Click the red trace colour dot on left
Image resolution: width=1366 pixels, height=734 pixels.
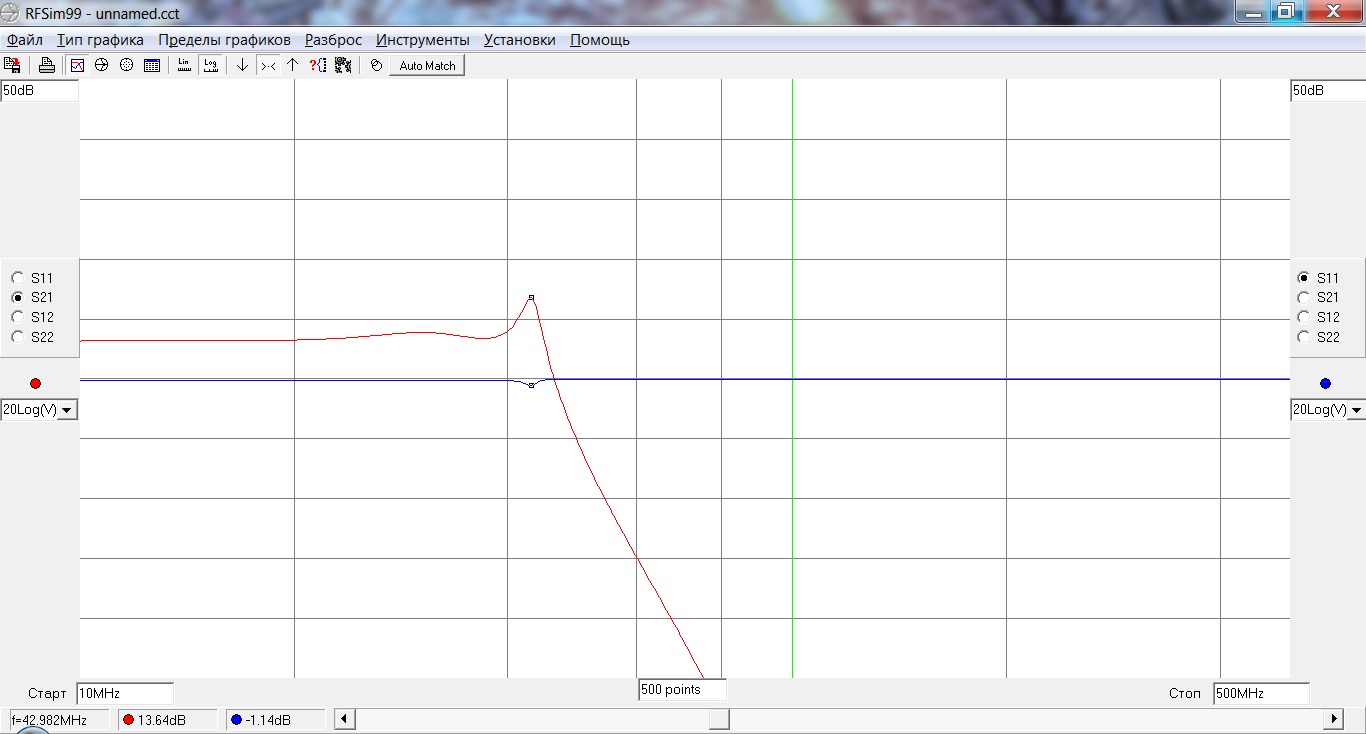pos(36,383)
